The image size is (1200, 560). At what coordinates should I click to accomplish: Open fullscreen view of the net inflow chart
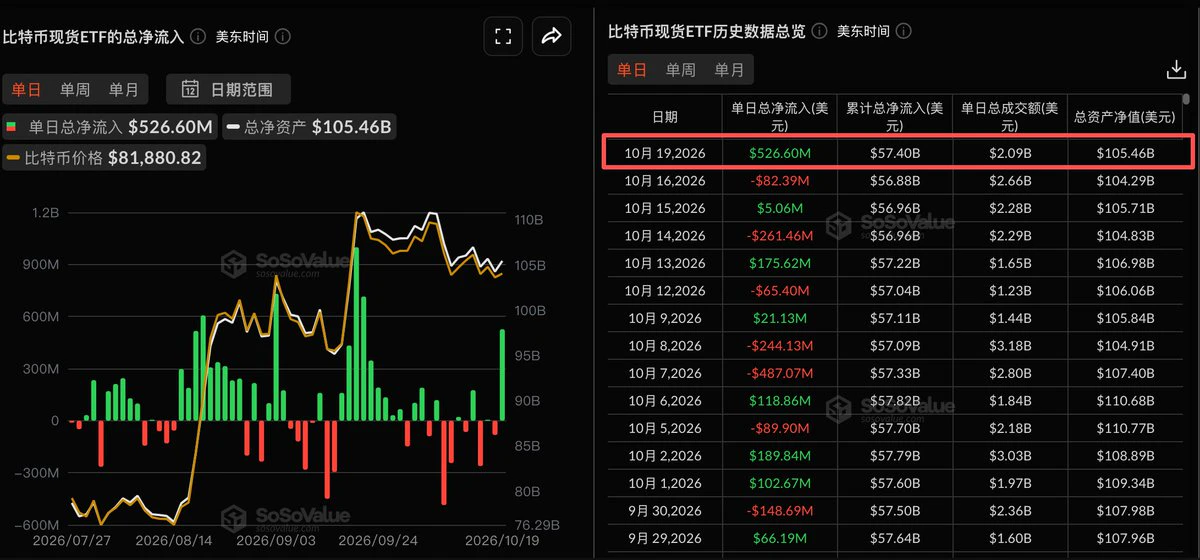coord(503,37)
